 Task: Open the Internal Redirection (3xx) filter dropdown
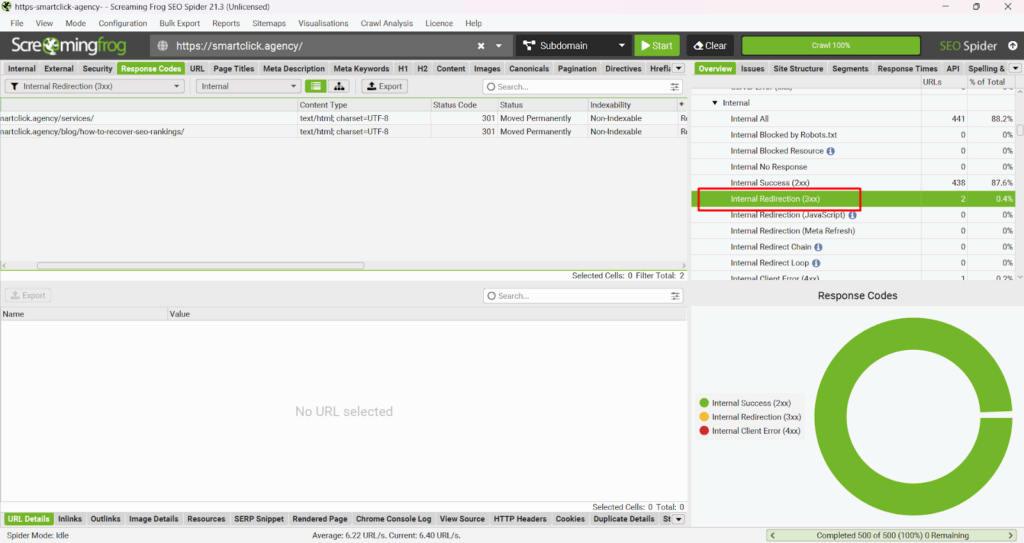coord(95,86)
